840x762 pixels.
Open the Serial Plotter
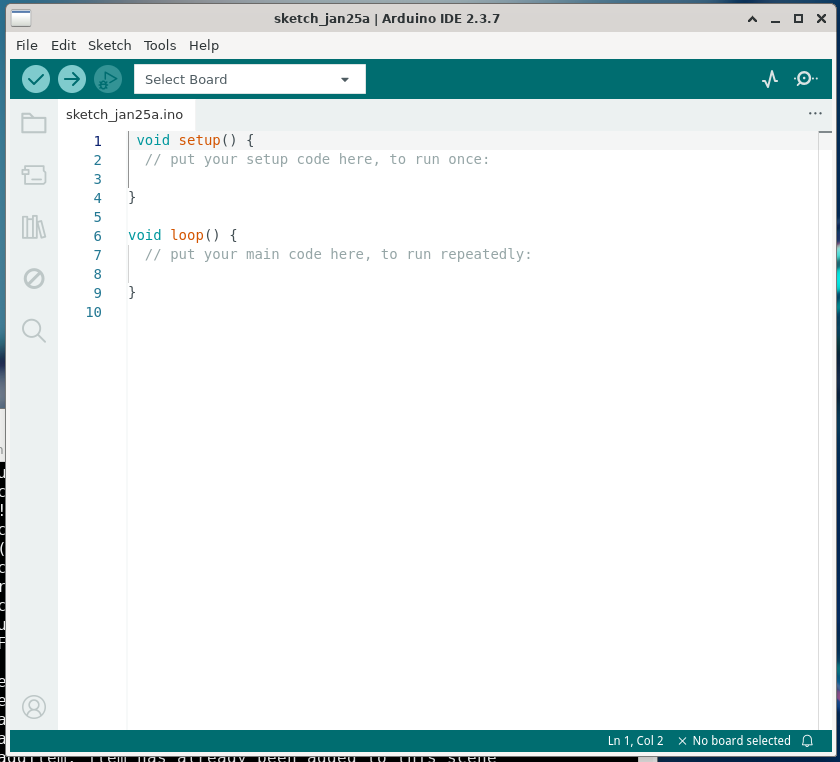click(769, 79)
